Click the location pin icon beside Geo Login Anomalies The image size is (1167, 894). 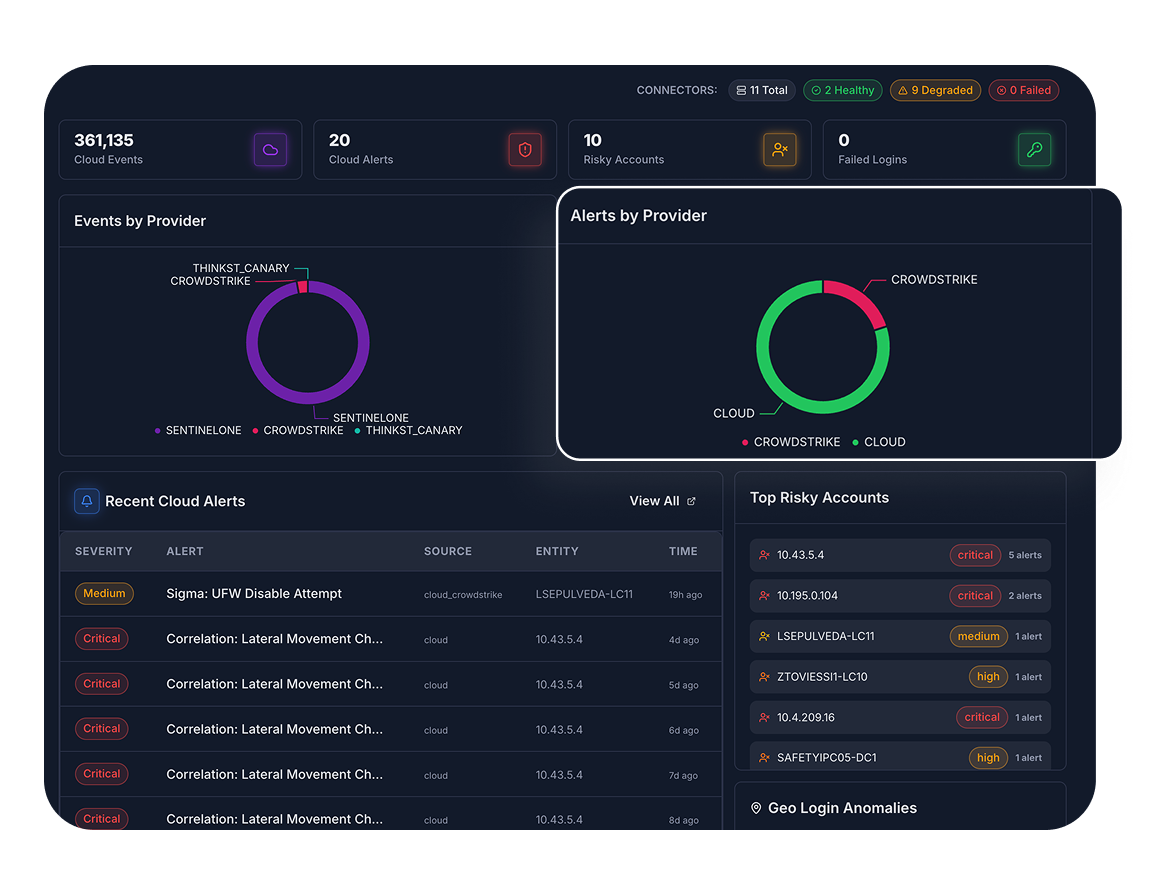click(756, 808)
